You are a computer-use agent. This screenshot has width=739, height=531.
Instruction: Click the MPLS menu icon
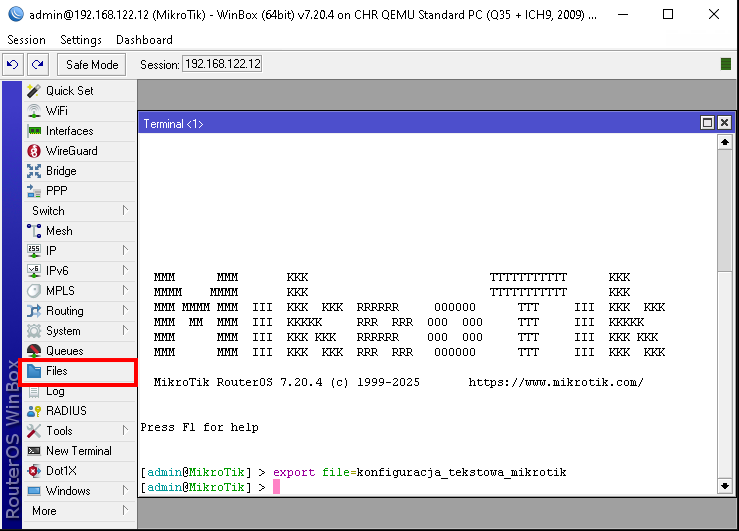tap(34, 291)
